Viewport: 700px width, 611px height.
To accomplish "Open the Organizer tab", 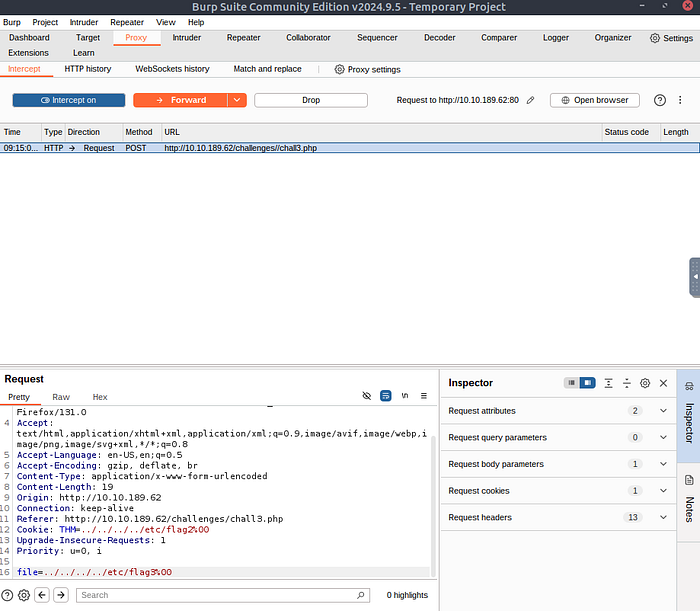I will point(612,38).
